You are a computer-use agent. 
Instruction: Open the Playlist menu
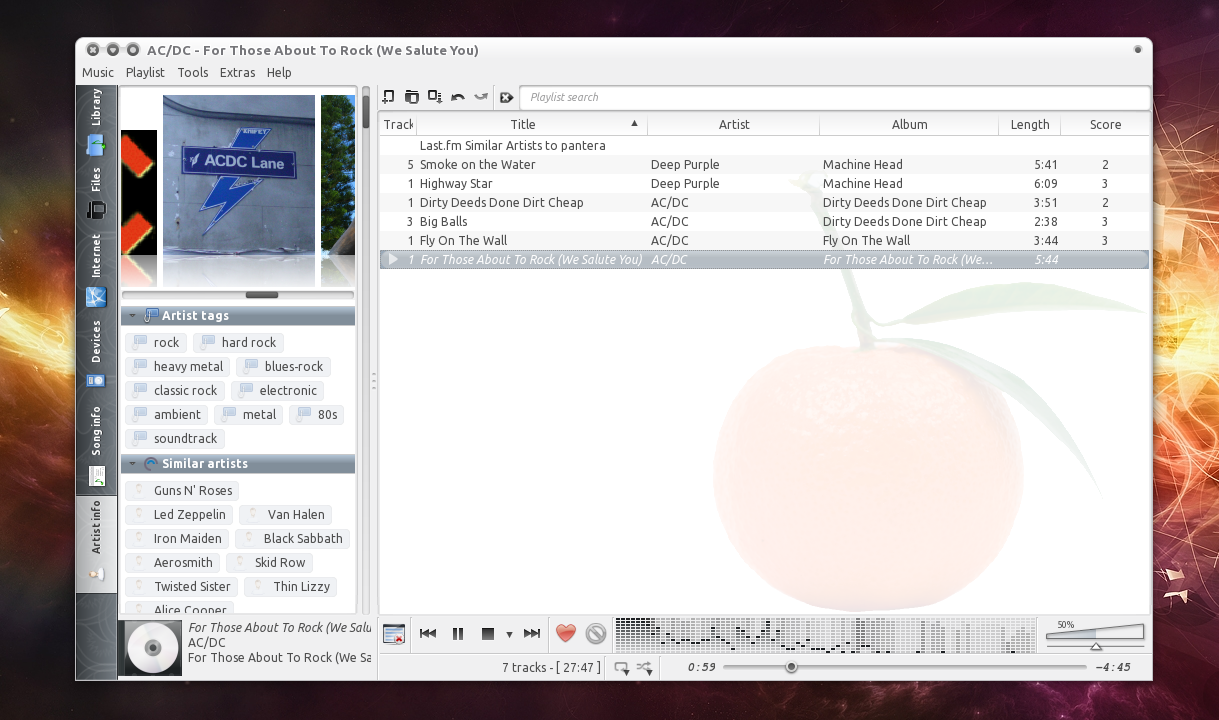pyautogui.click(x=145, y=72)
